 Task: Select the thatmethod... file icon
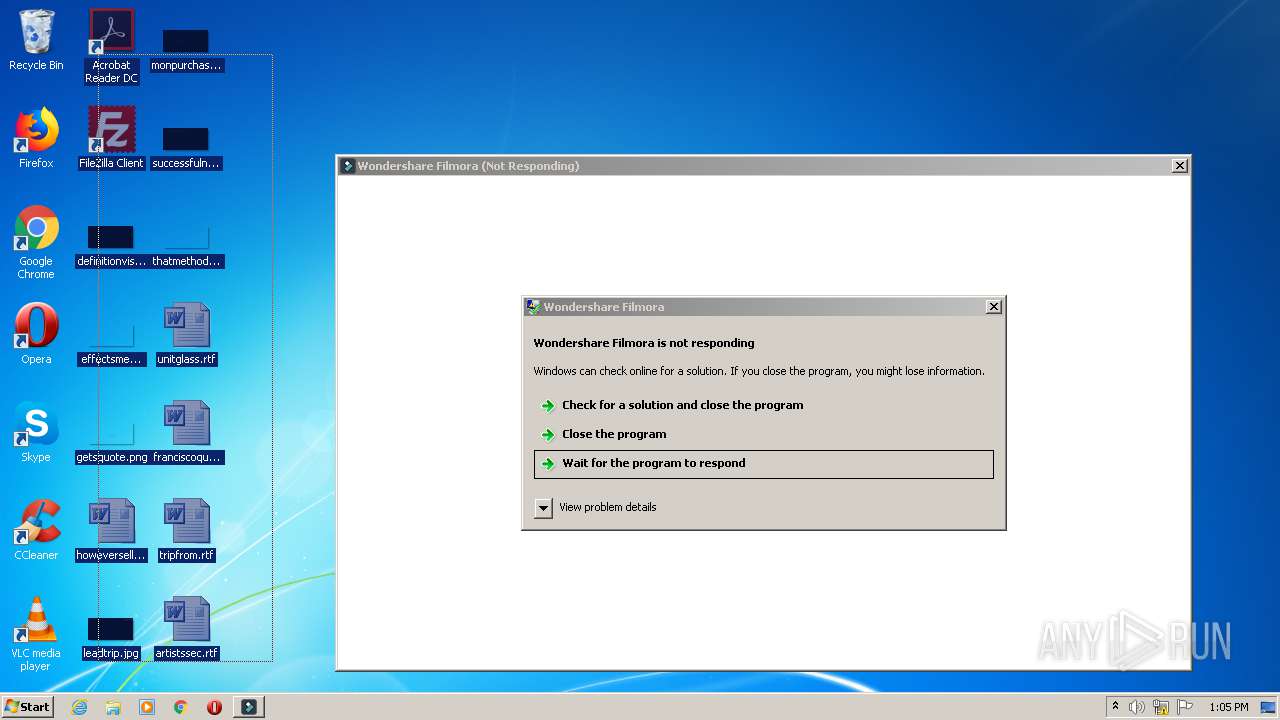(x=186, y=246)
